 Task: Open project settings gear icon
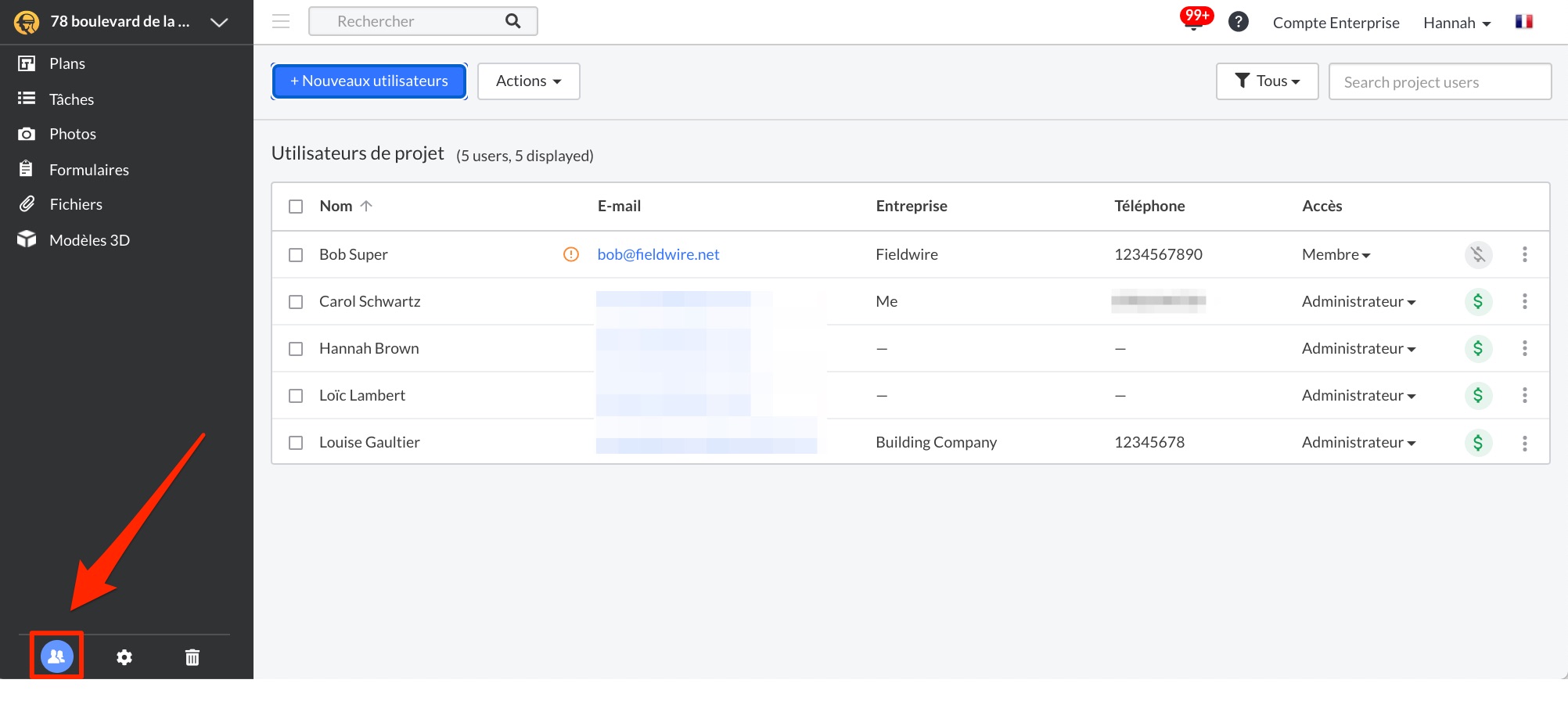click(124, 657)
